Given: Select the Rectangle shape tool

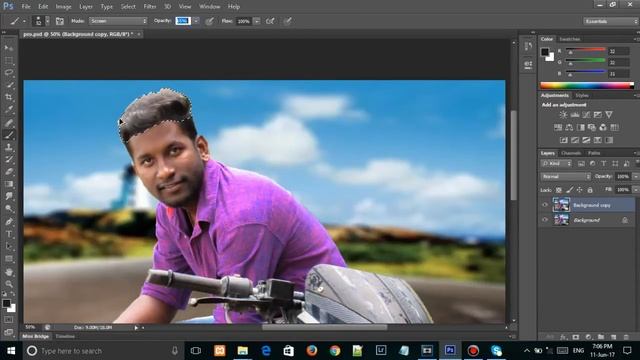Looking at the screenshot, I should (9, 259).
